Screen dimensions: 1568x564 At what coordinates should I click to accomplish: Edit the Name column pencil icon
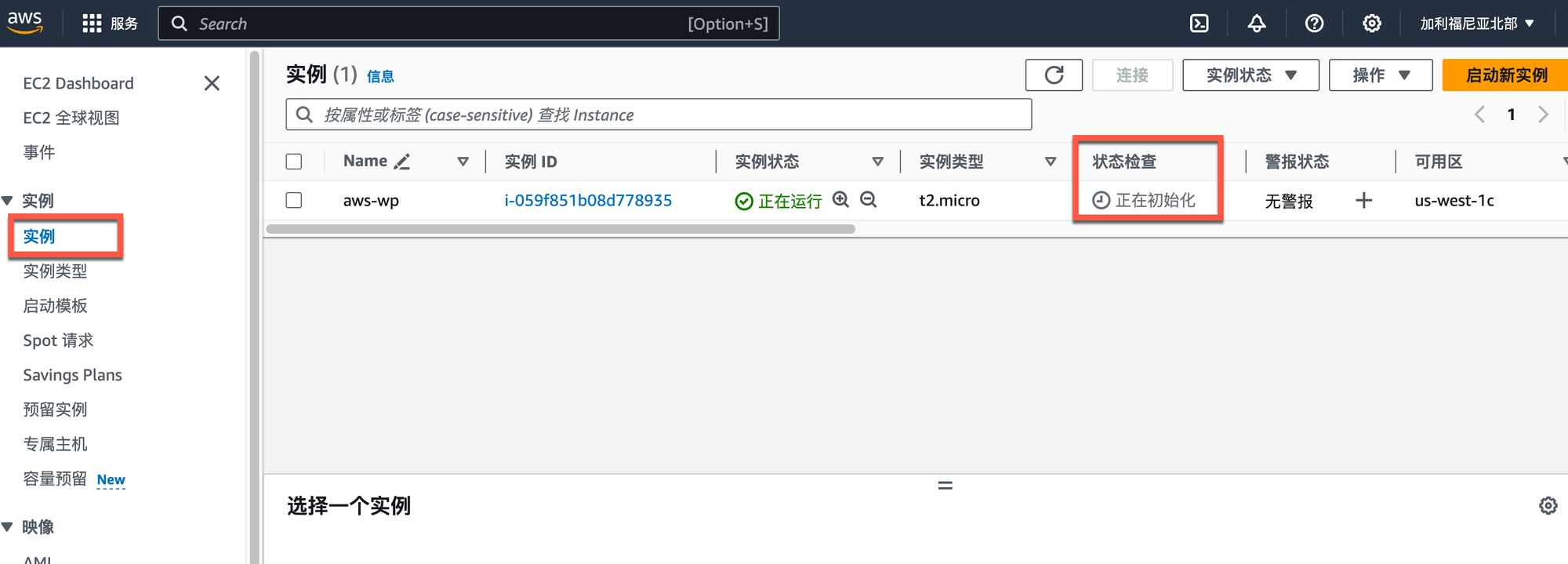pyautogui.click(x=402, y=162)
